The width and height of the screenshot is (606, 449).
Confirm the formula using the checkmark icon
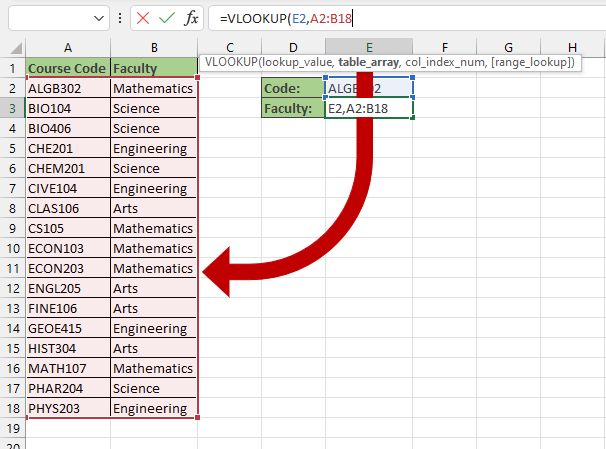coord(167,18)
